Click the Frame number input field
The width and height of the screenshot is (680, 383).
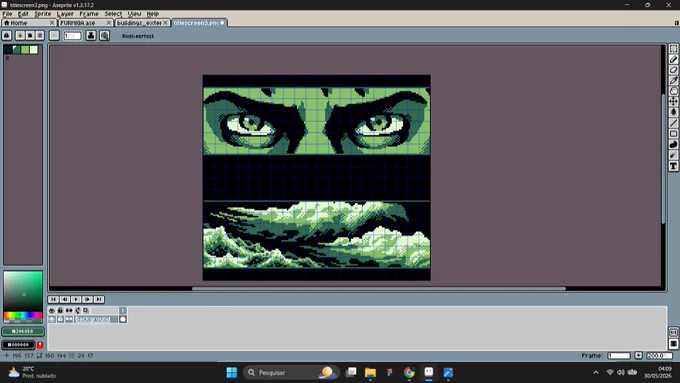click(x=619, y=356)
